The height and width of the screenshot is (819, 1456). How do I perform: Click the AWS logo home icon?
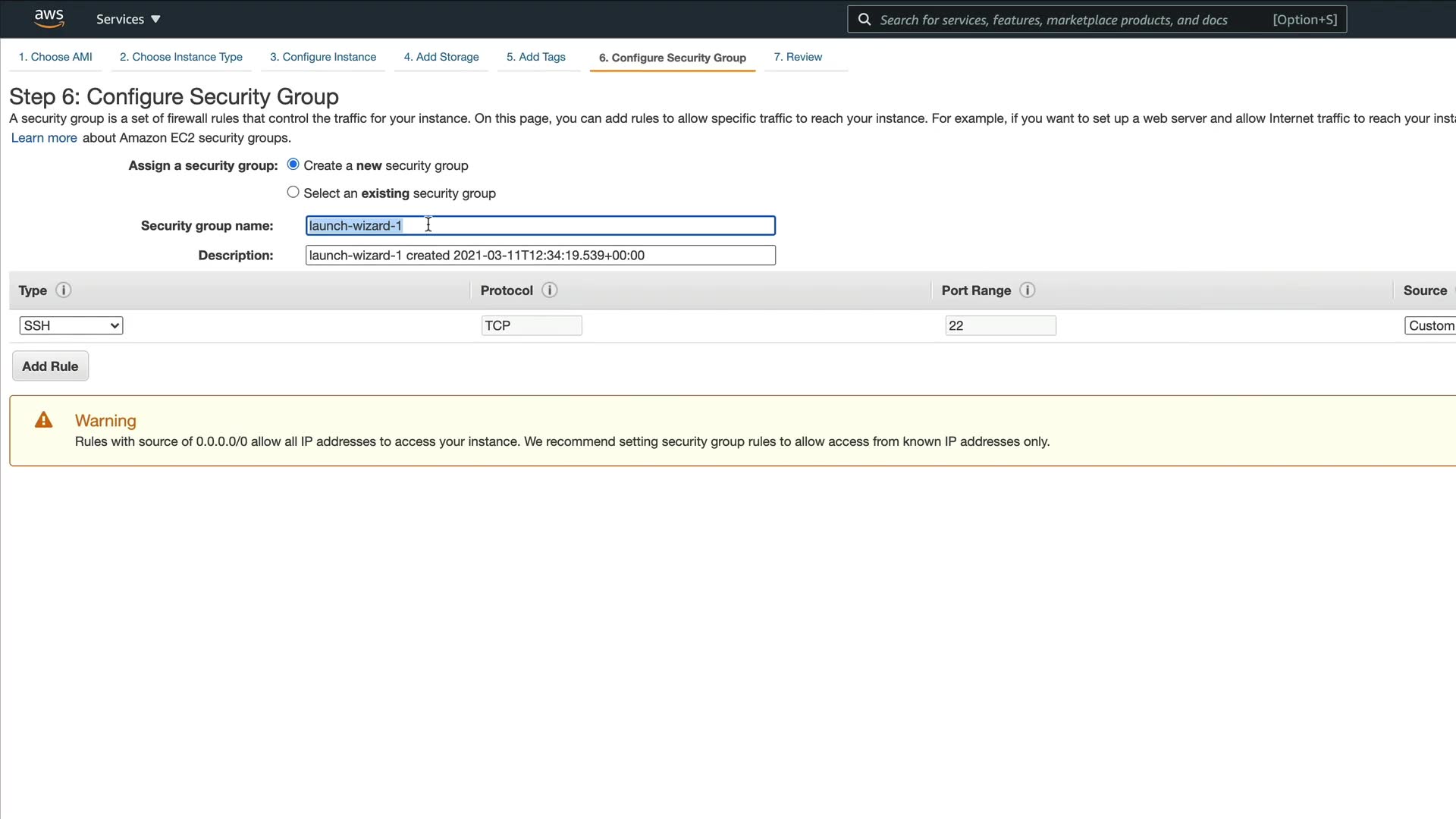point(49,18)
